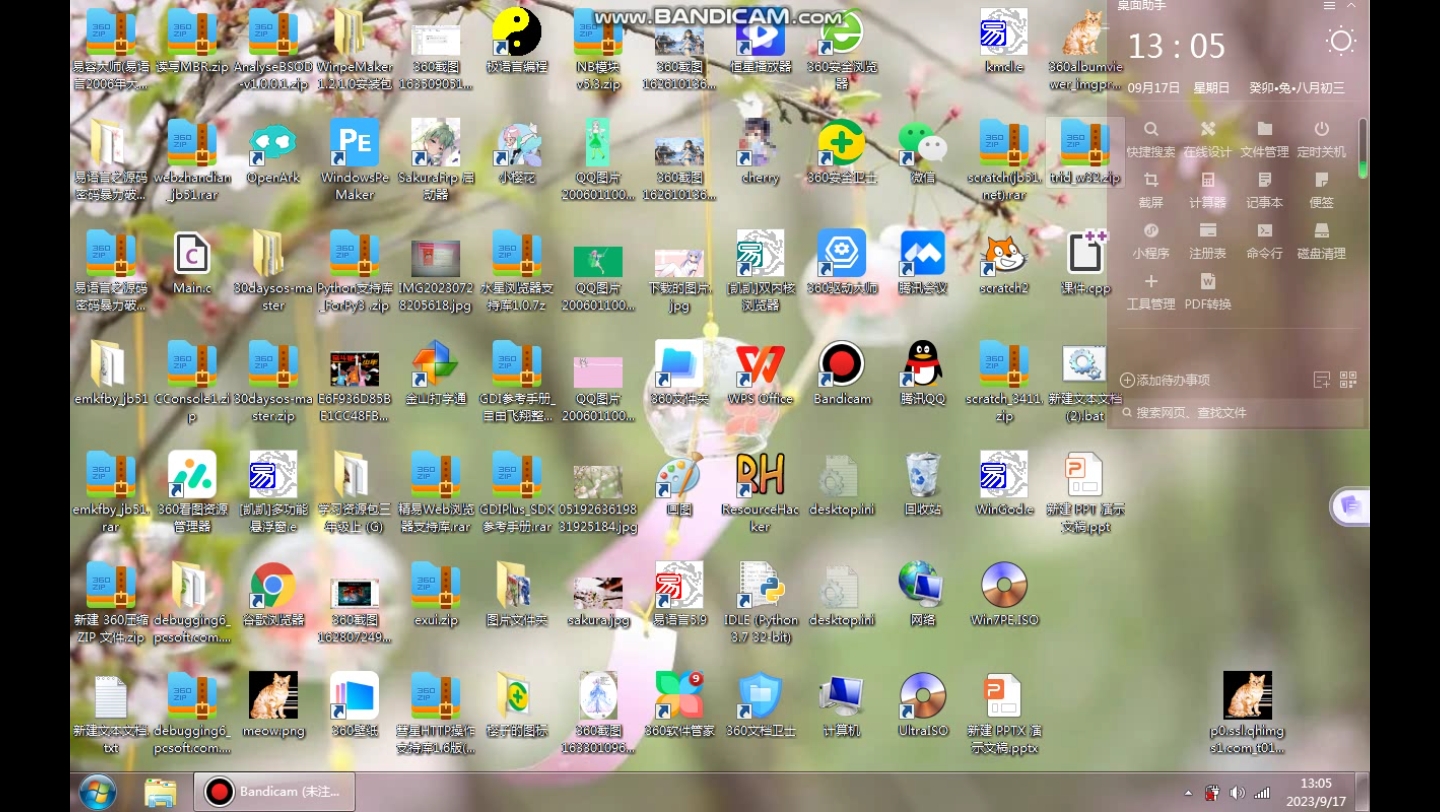This screenshot has width=1440, height=812.
Task: Select the Win7PE.ISO disc file
Action: (1004, 594)
